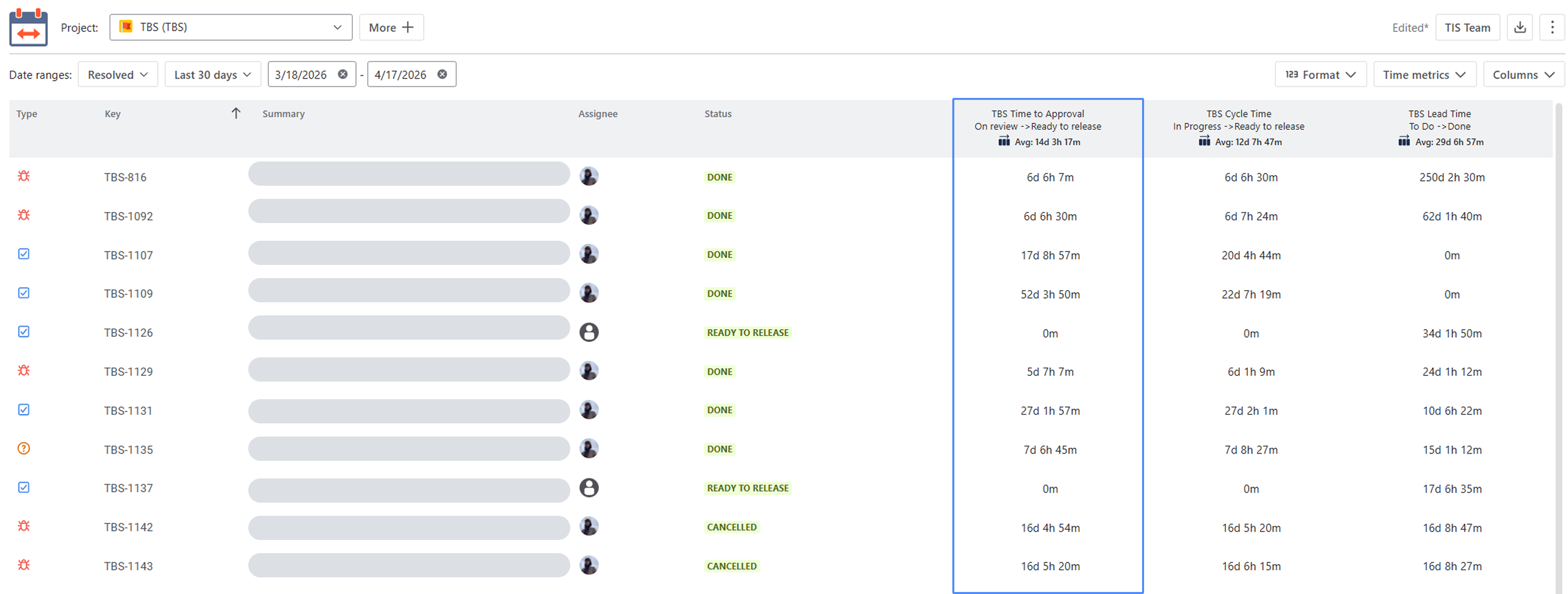1568x594 pixels.
Task: Click the task icon for TBS-1131
Action: (24, 410)
